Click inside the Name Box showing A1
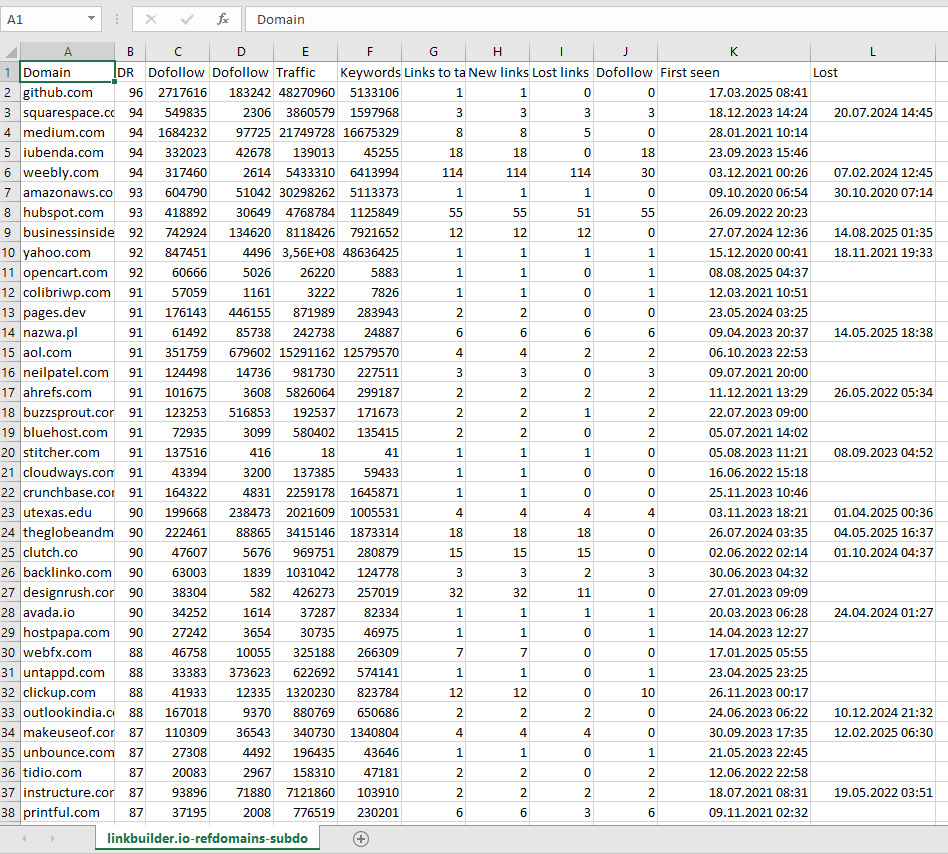This screenshot has width=948, height=854. point(44,19)
